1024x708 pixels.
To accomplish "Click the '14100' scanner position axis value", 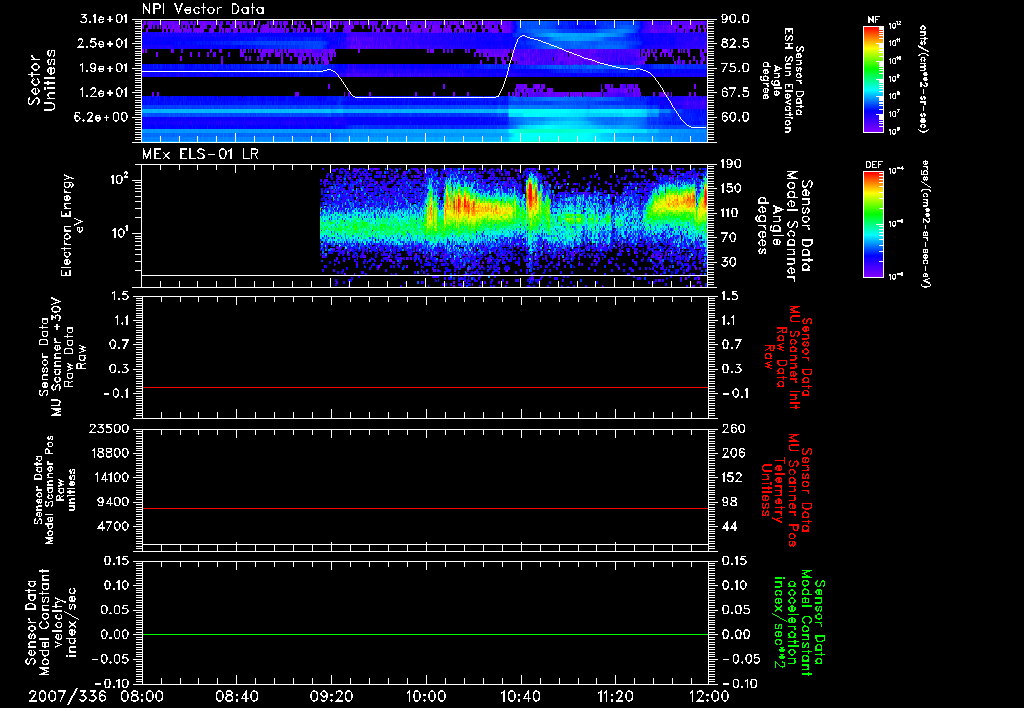I will pos(110,477).
